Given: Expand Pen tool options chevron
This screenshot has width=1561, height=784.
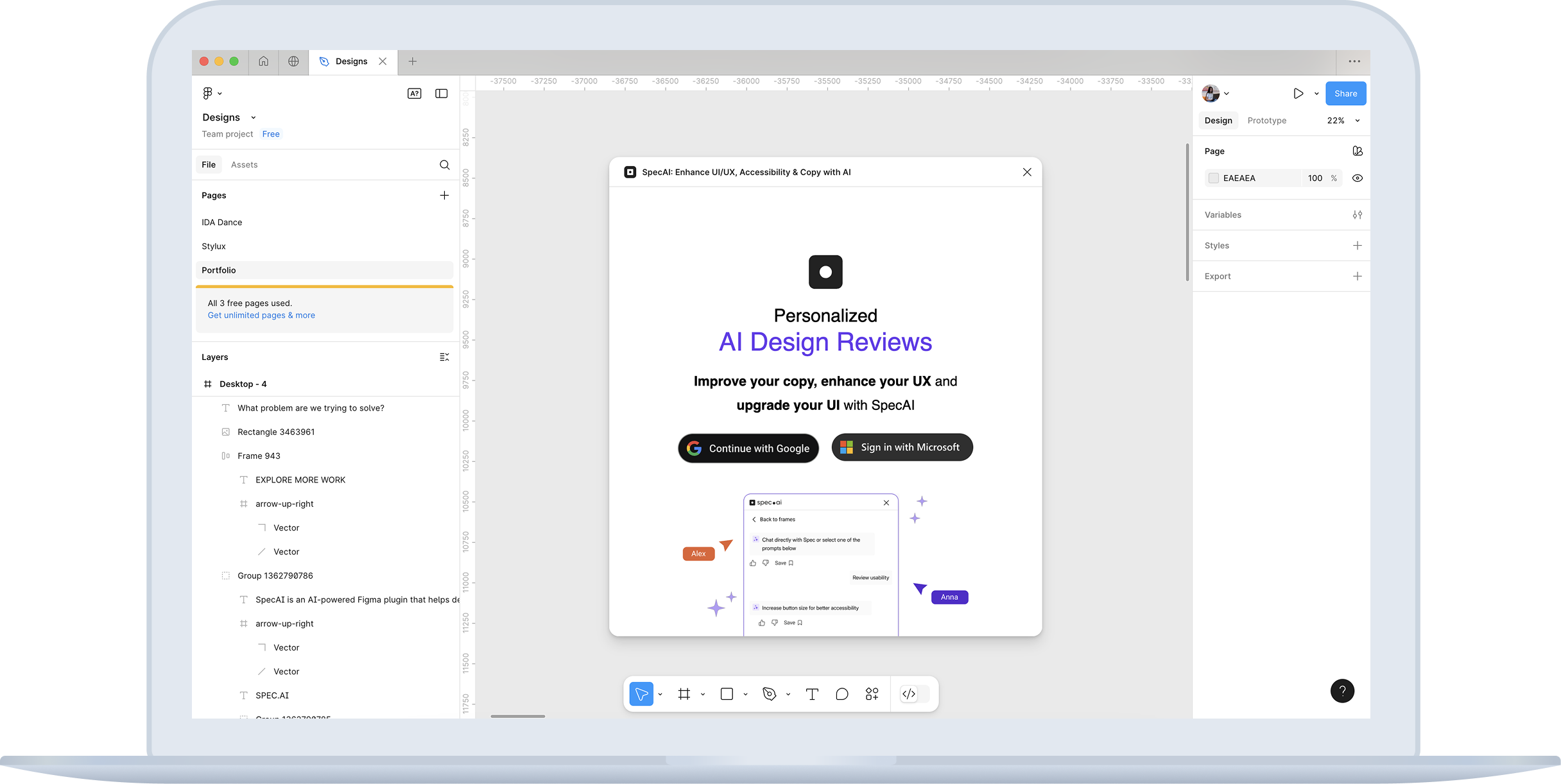Looking at the screenshot, I should 788,694.
